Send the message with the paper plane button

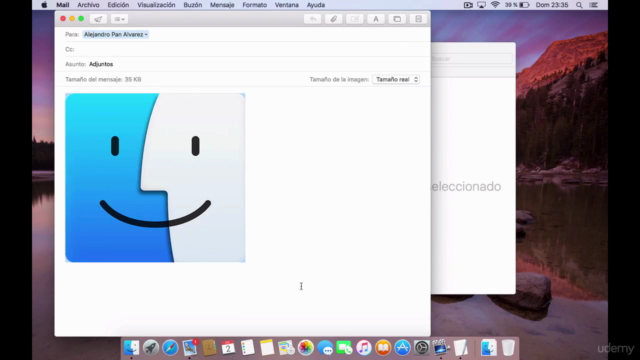(x=98, y=19)
